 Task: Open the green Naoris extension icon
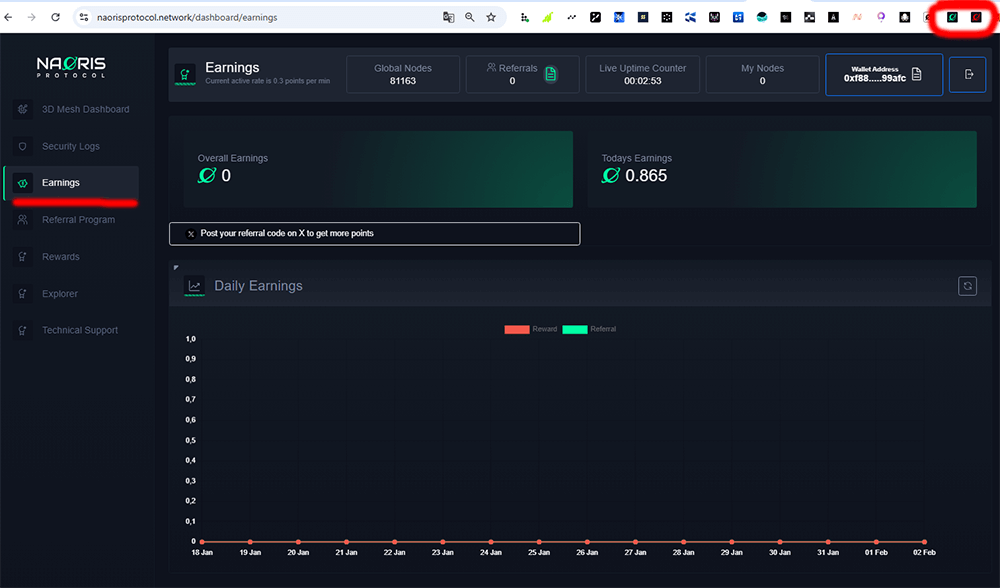pos(952,17)
